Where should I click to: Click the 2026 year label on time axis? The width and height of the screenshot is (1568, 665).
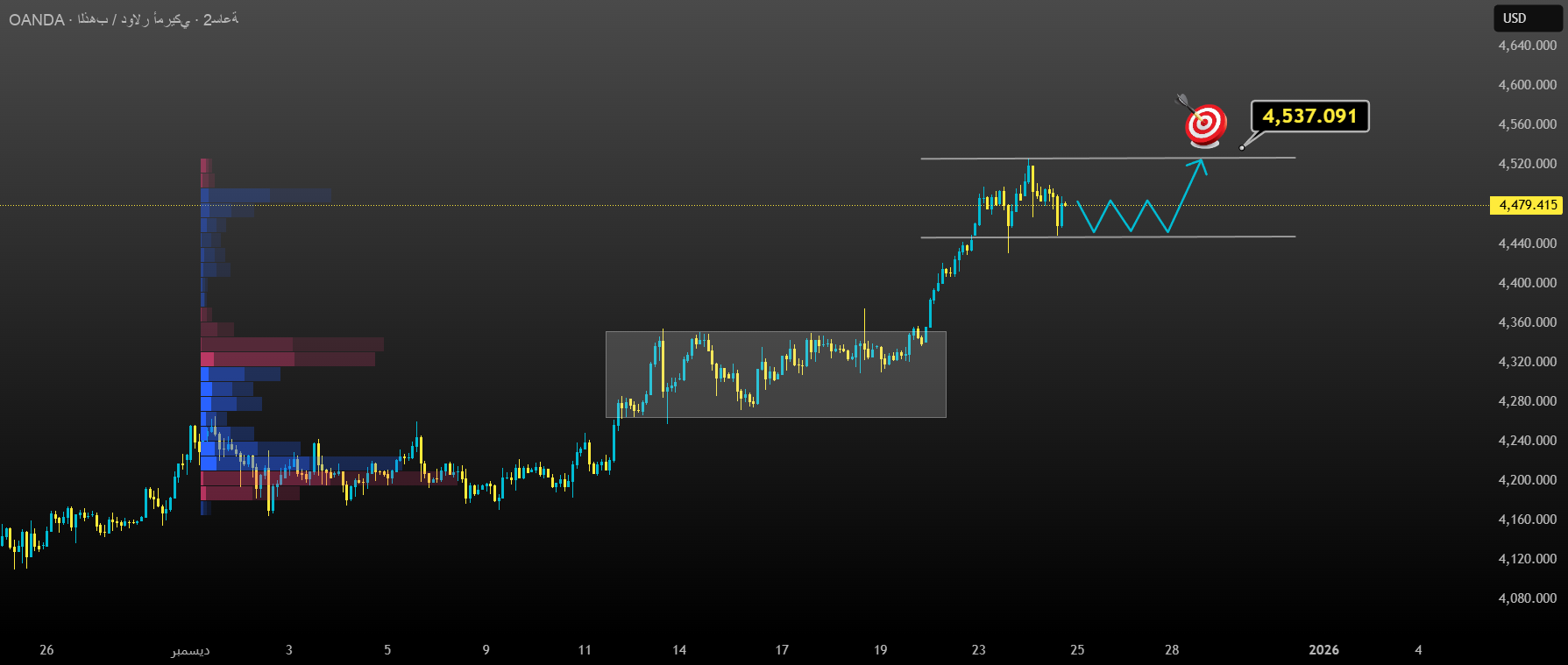pos(1323,650)
